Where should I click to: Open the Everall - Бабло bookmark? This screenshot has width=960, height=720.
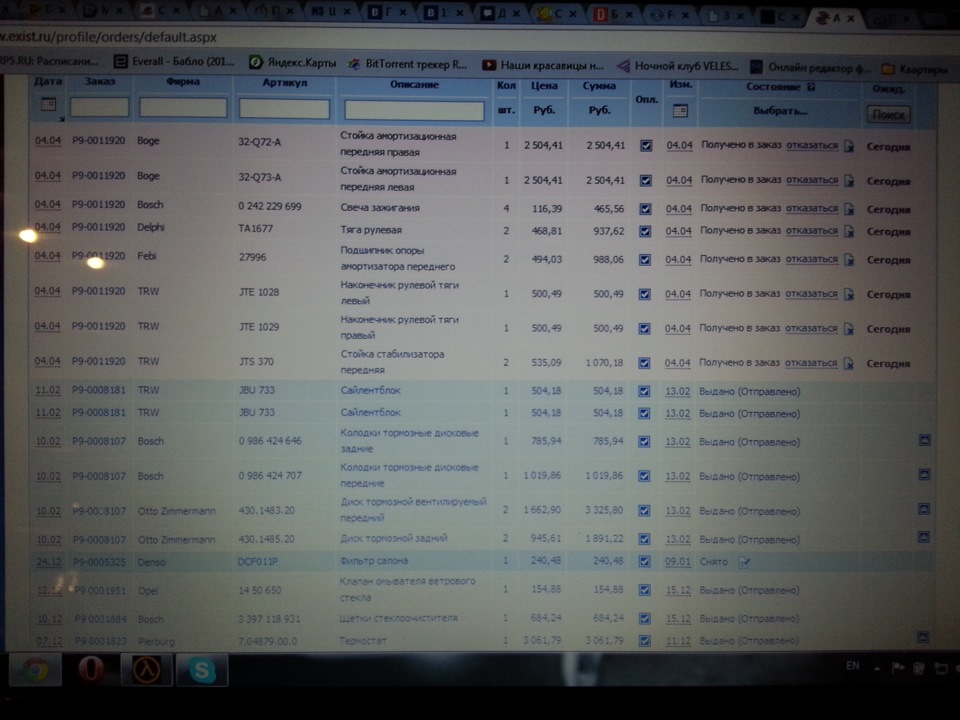coord(174,61)
